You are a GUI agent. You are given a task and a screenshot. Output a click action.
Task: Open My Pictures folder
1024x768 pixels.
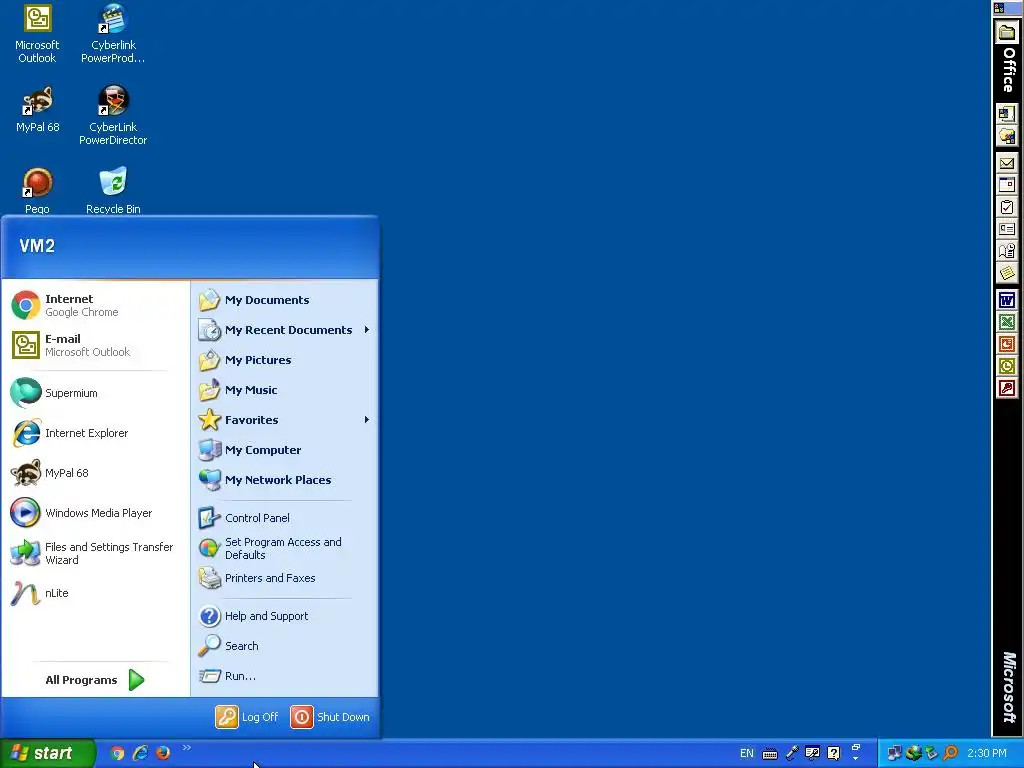point(285,360)
